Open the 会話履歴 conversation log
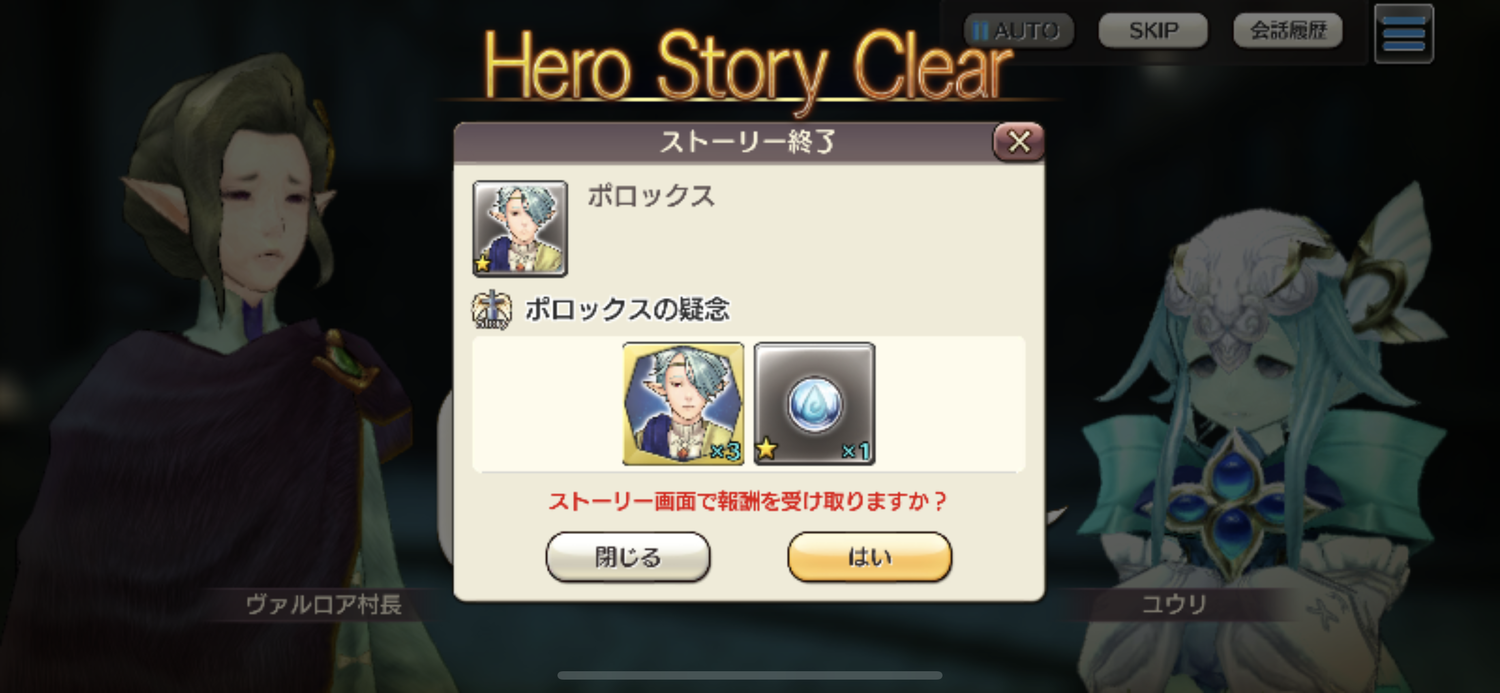The image size is (1500, 693). click(x=1288, y=31)
